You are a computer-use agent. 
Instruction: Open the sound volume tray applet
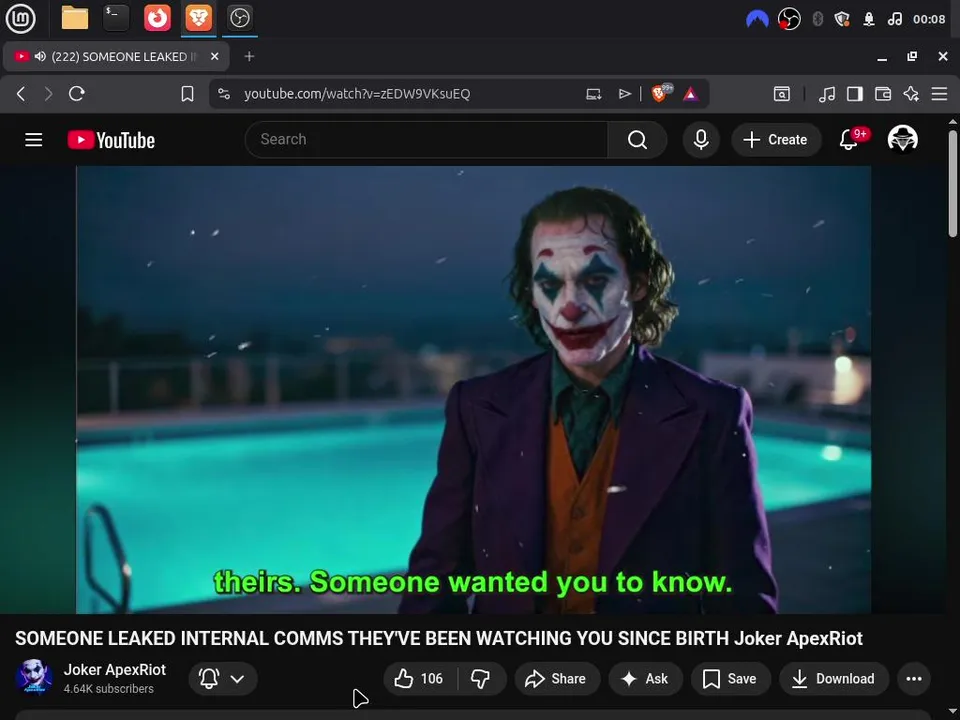[x=894, y=20]
